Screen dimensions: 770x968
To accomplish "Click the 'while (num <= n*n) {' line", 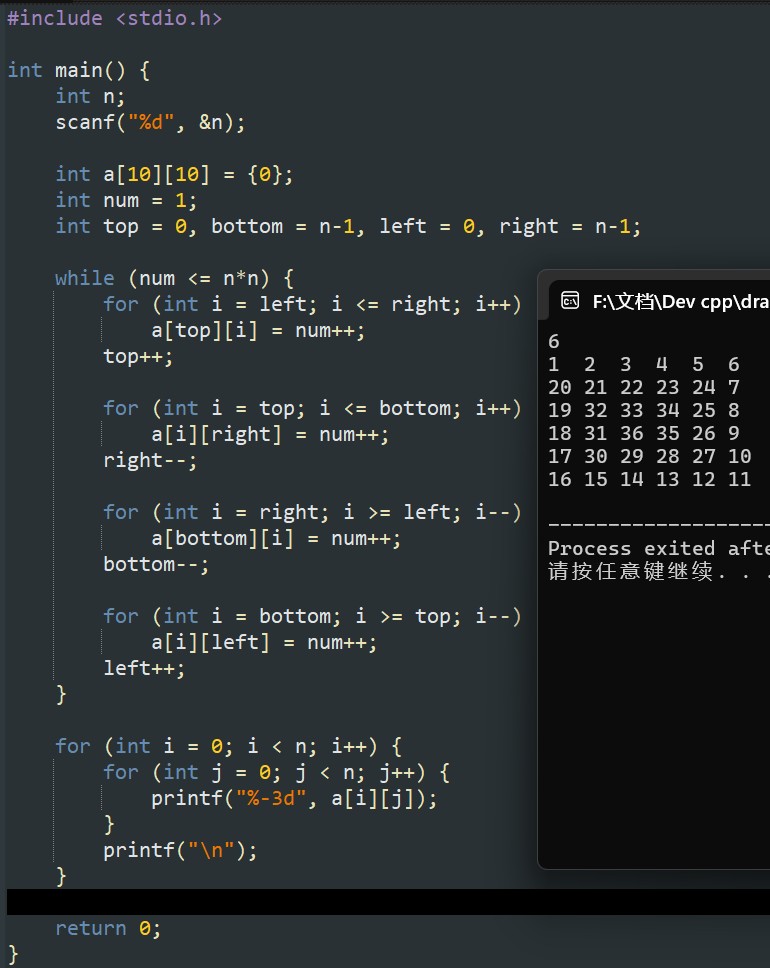I will pyautogui.click(x=174, y=278).
